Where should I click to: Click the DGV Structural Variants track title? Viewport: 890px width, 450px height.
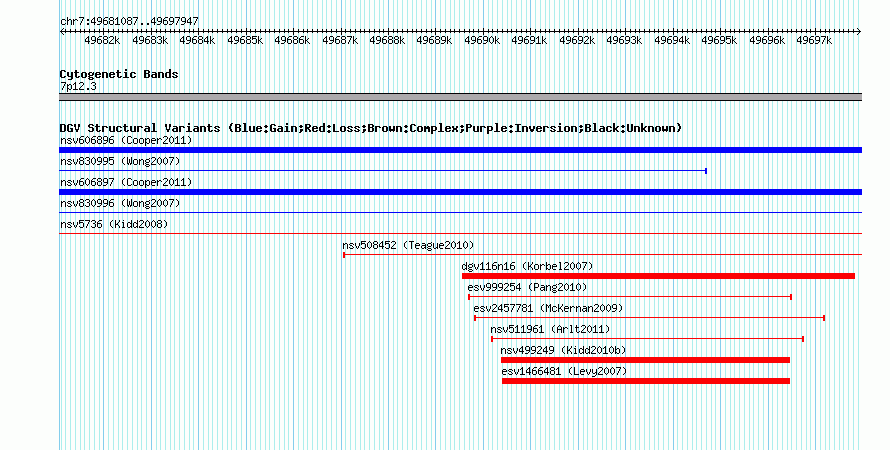[371, 128]
